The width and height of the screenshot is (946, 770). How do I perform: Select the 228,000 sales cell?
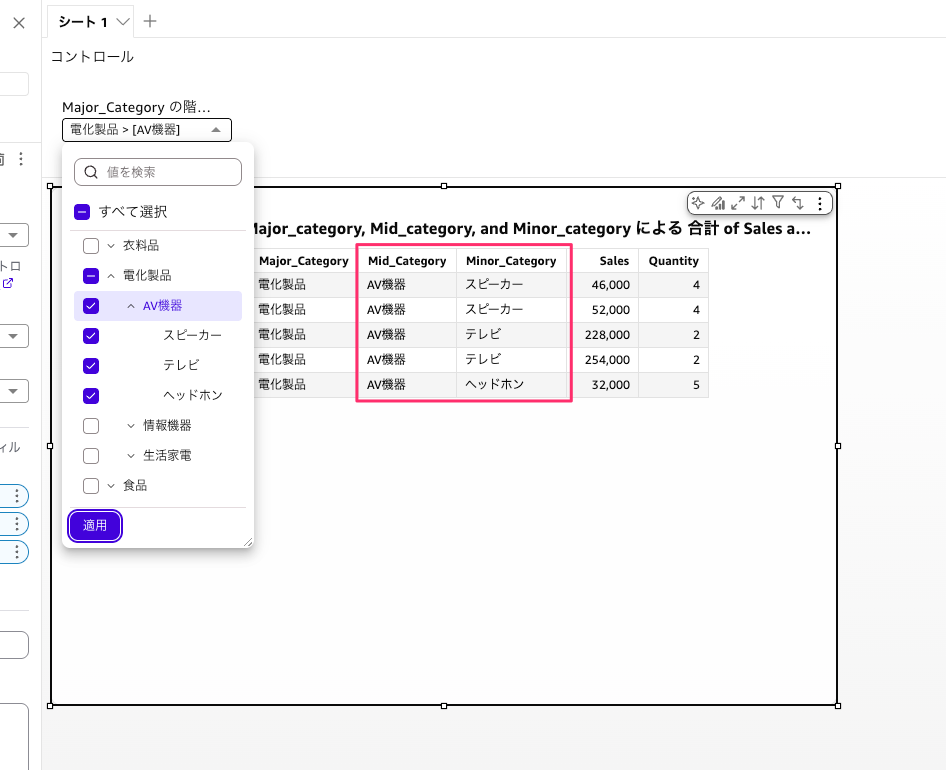click(607, 335)
